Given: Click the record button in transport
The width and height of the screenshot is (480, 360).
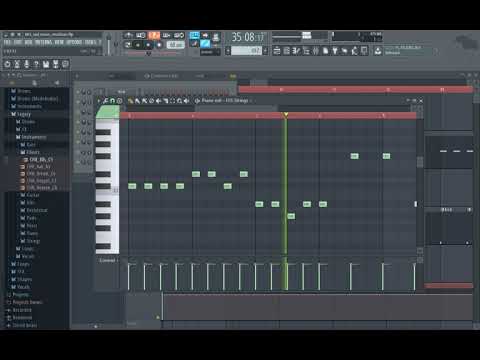Looking at the screenshot, I should pyautogui.click(x=159, y=44).
